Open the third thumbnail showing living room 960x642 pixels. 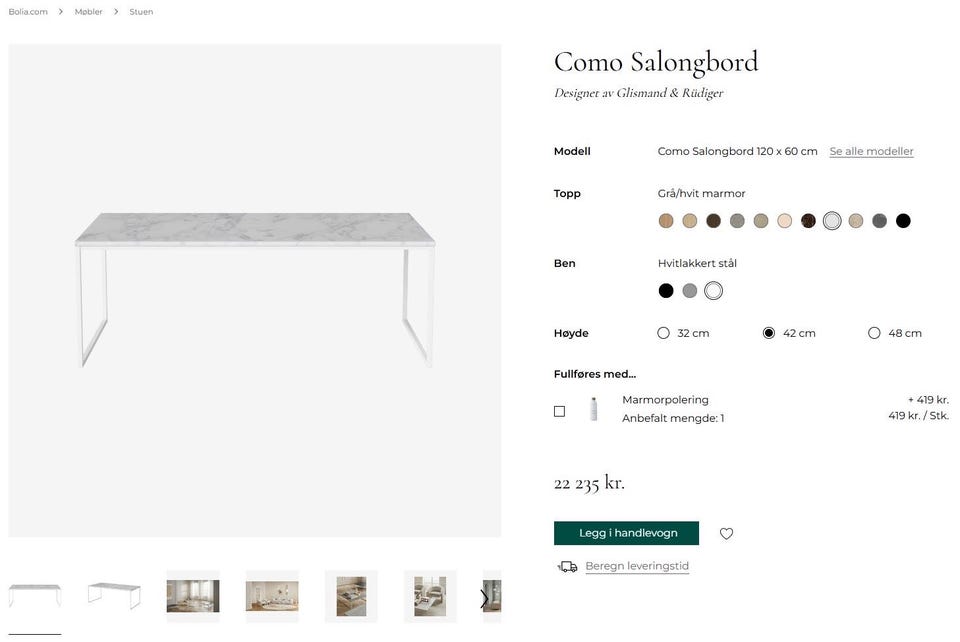tap(193, 596)
